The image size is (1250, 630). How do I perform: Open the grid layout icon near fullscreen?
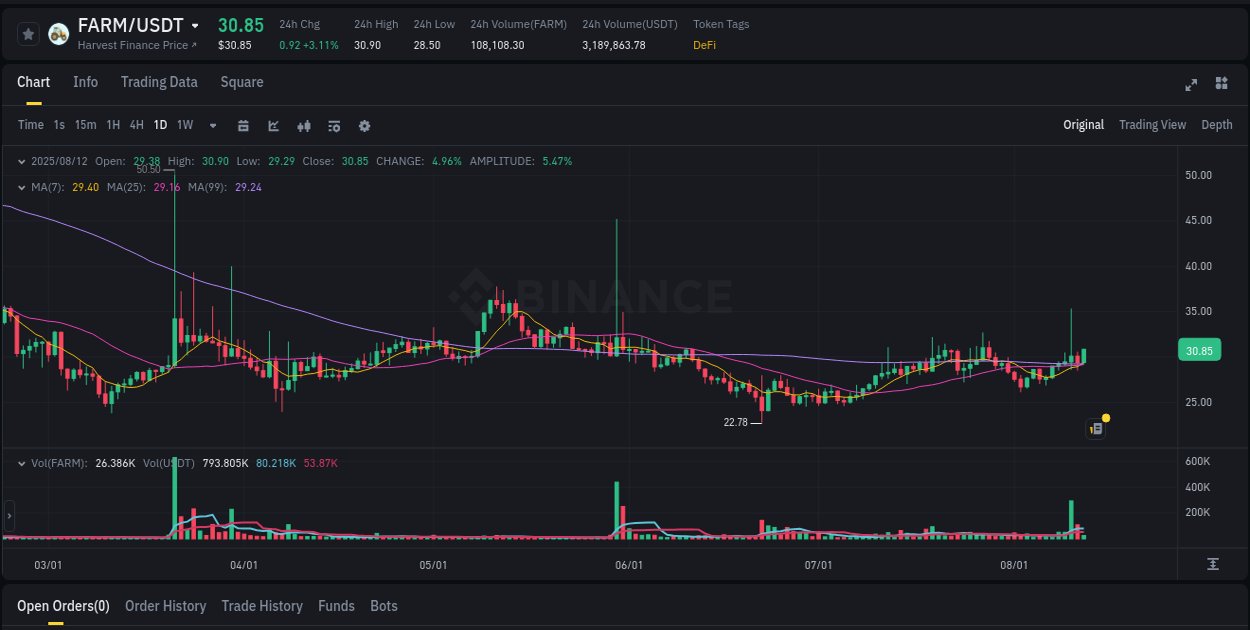1220,85
